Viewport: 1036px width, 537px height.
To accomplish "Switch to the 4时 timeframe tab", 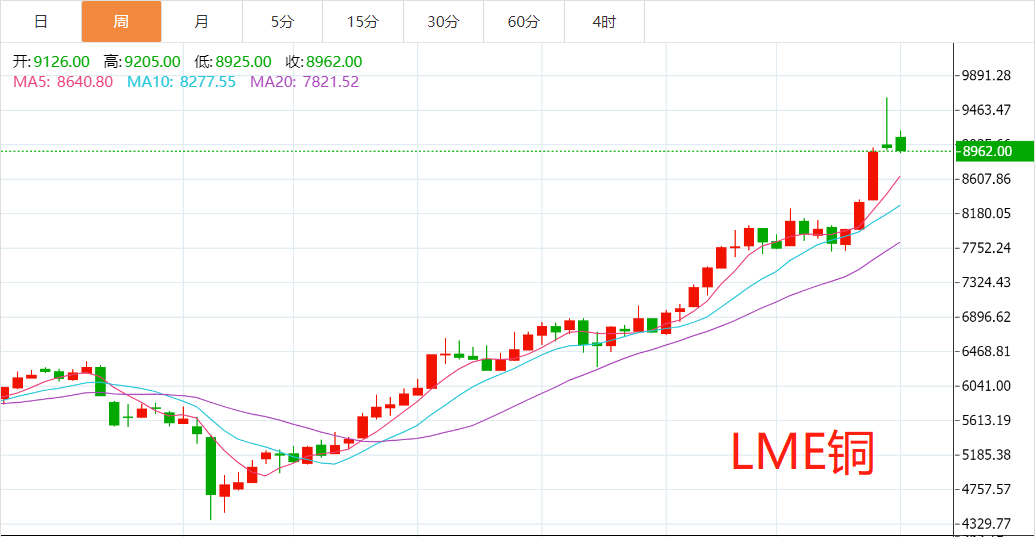I will coord(604,21).
